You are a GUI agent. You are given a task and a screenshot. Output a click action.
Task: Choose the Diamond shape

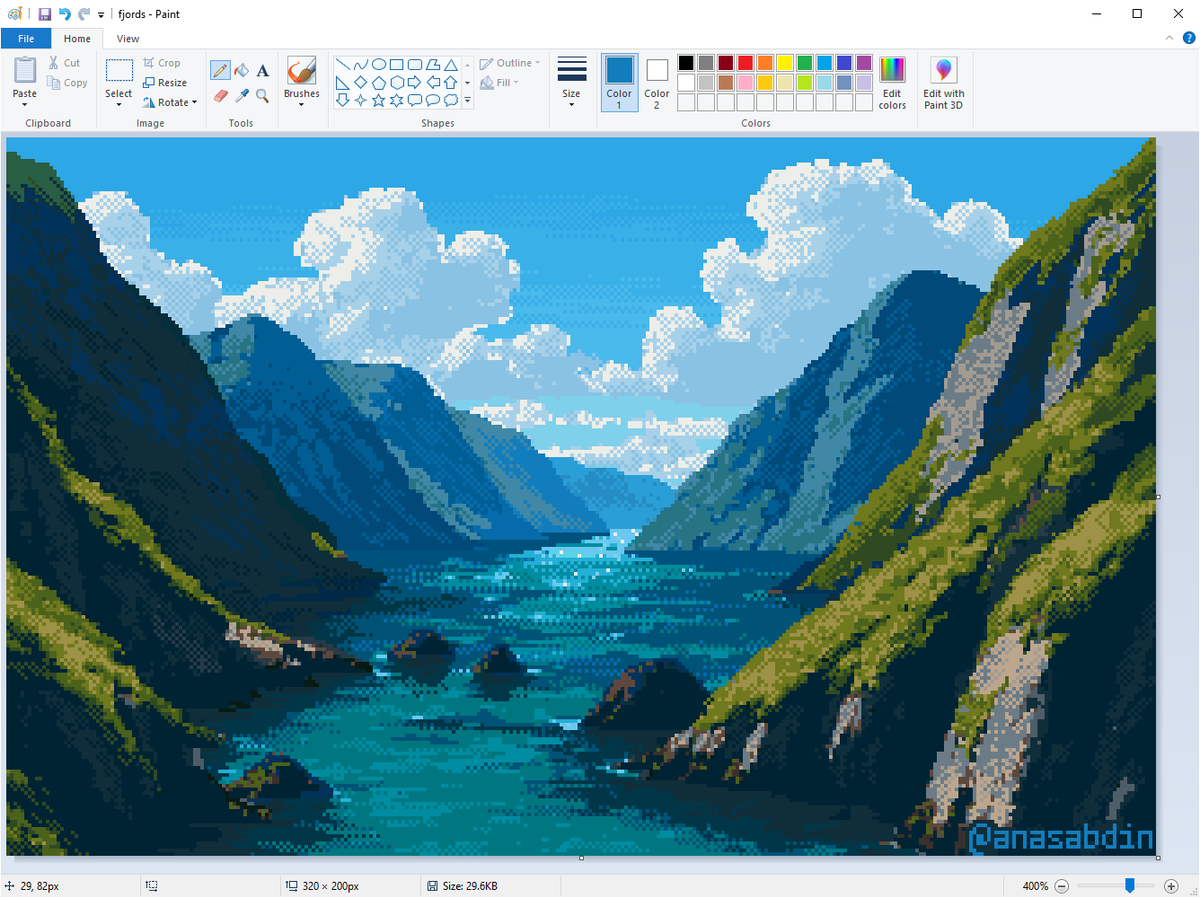(x=360, y=82)
